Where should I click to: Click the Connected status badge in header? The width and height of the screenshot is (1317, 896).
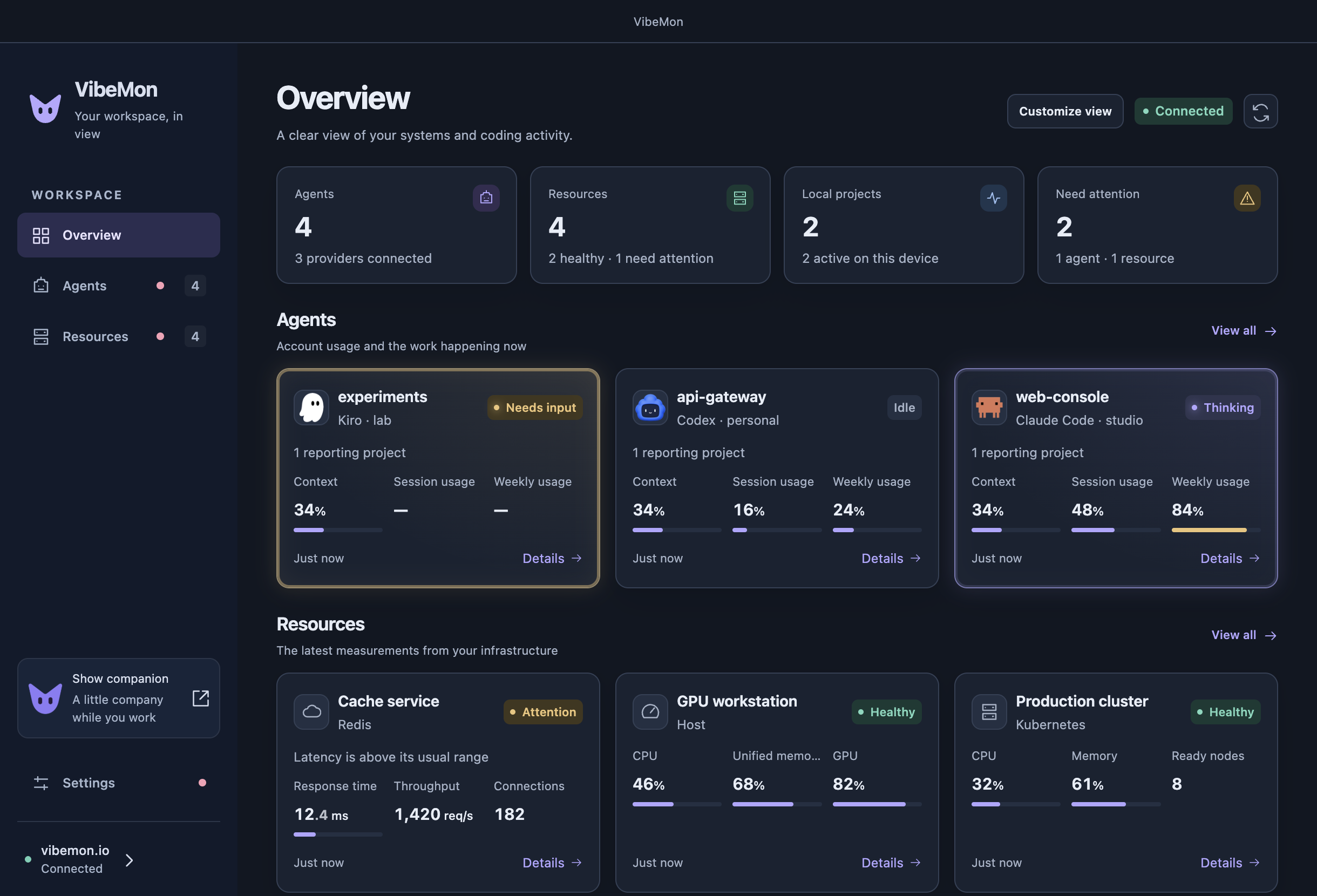click(1183, 111)
